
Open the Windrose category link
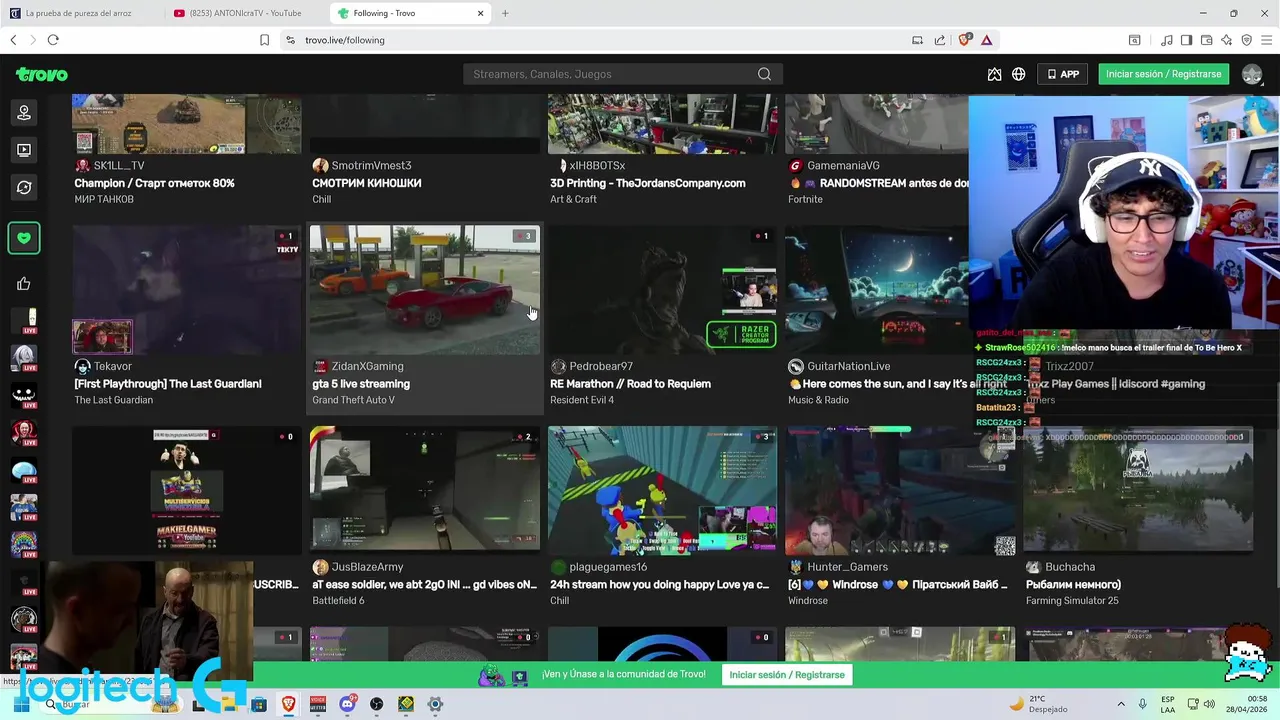pos(808,601)
